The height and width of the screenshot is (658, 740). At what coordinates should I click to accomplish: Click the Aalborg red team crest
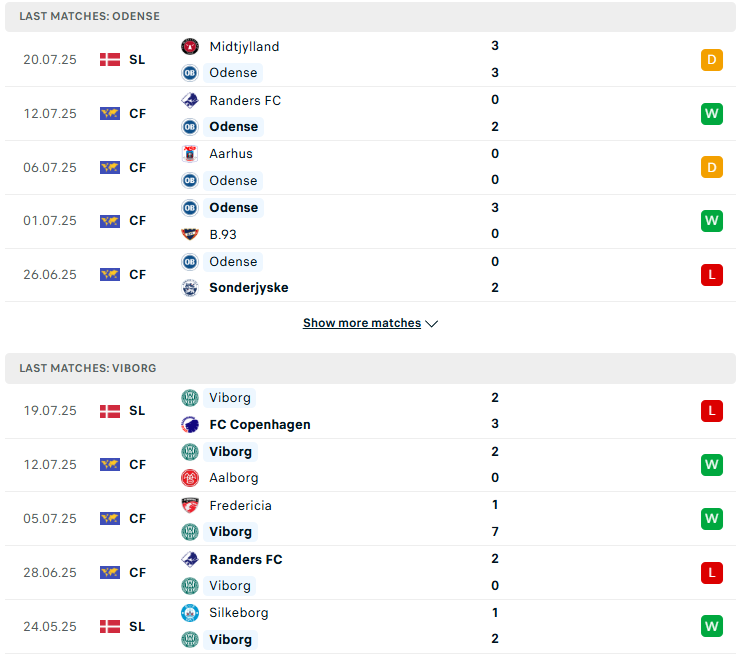pyautogui.click(x=190, y=478)
